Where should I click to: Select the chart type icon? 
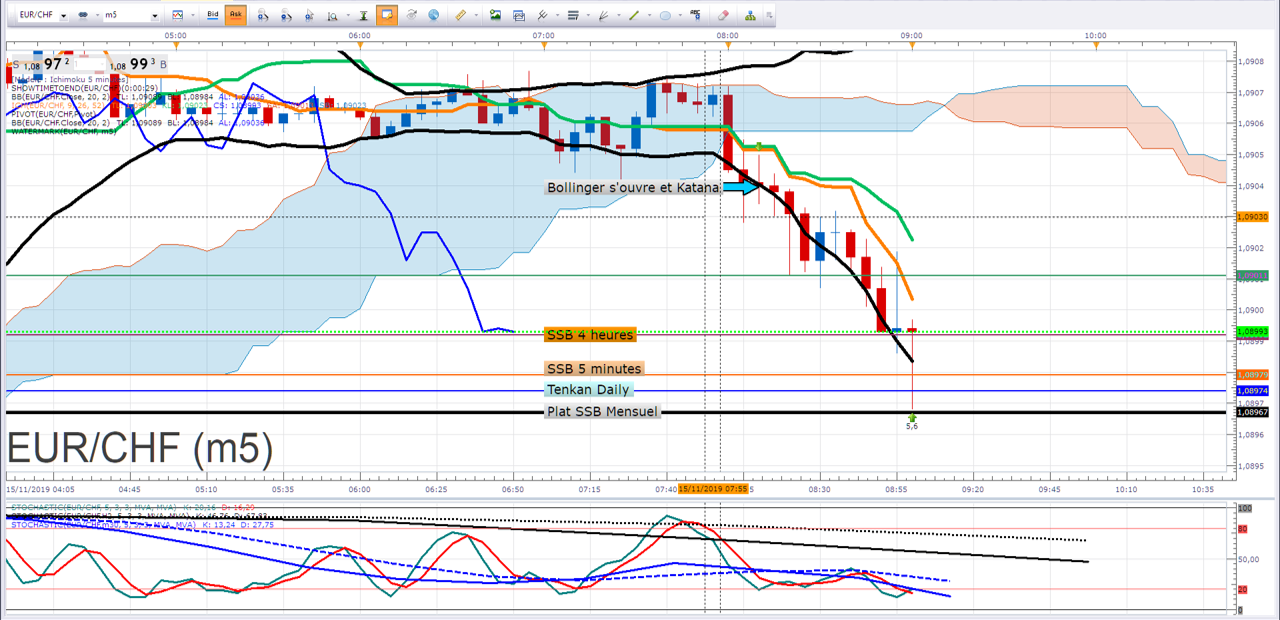coord(177,16)
